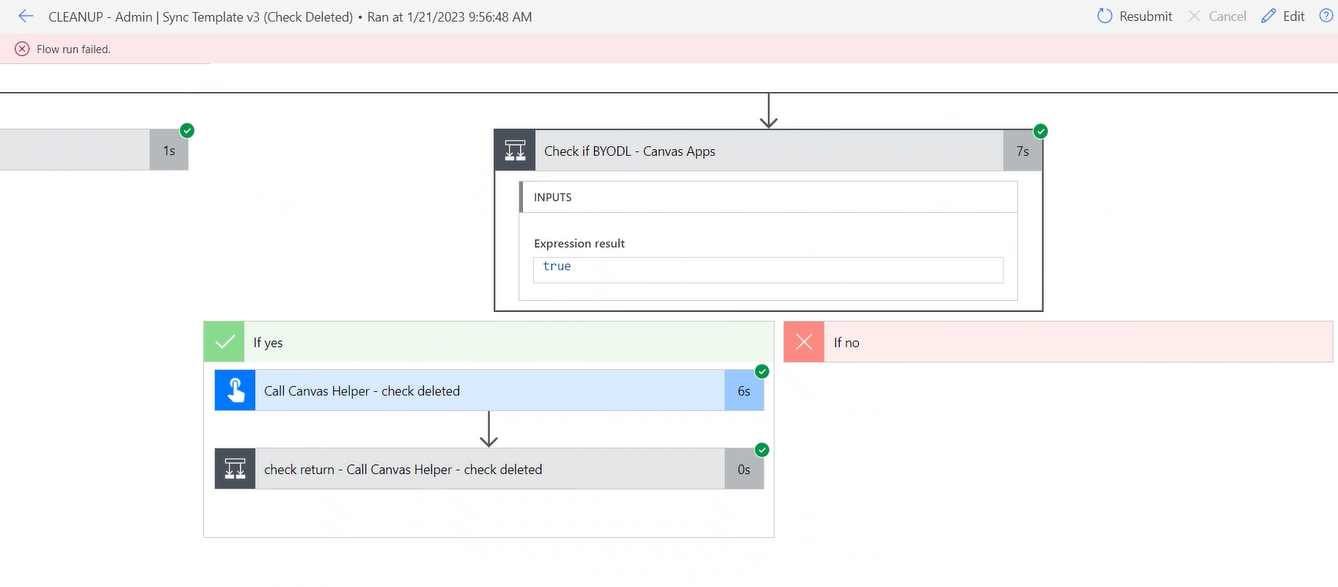
Task: Expand check return - Call Canvas Helper action
Action: (489, 469)
